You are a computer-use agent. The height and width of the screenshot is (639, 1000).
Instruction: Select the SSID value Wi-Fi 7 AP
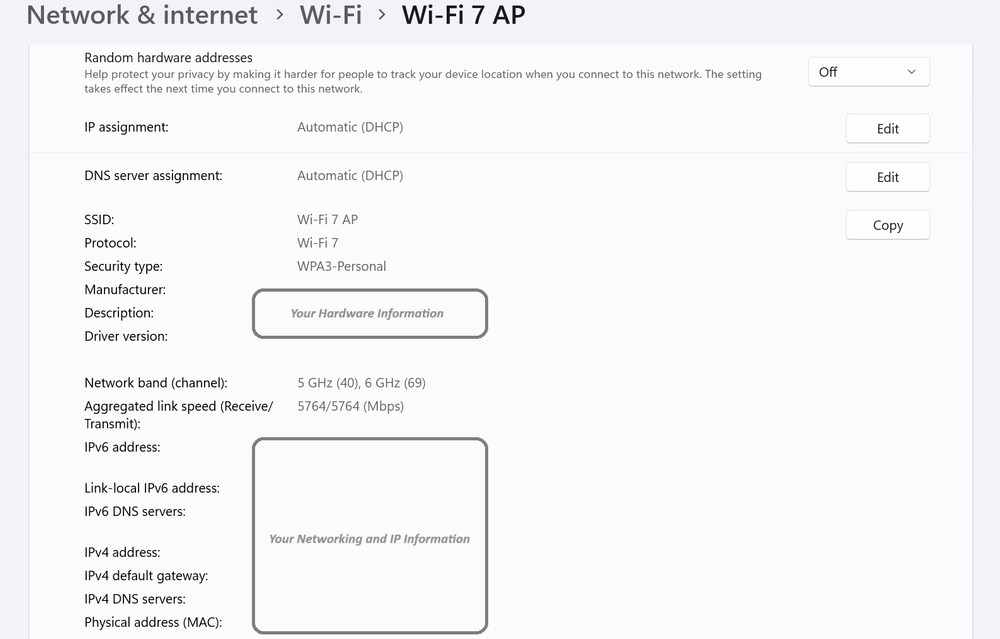click(327, 220)
